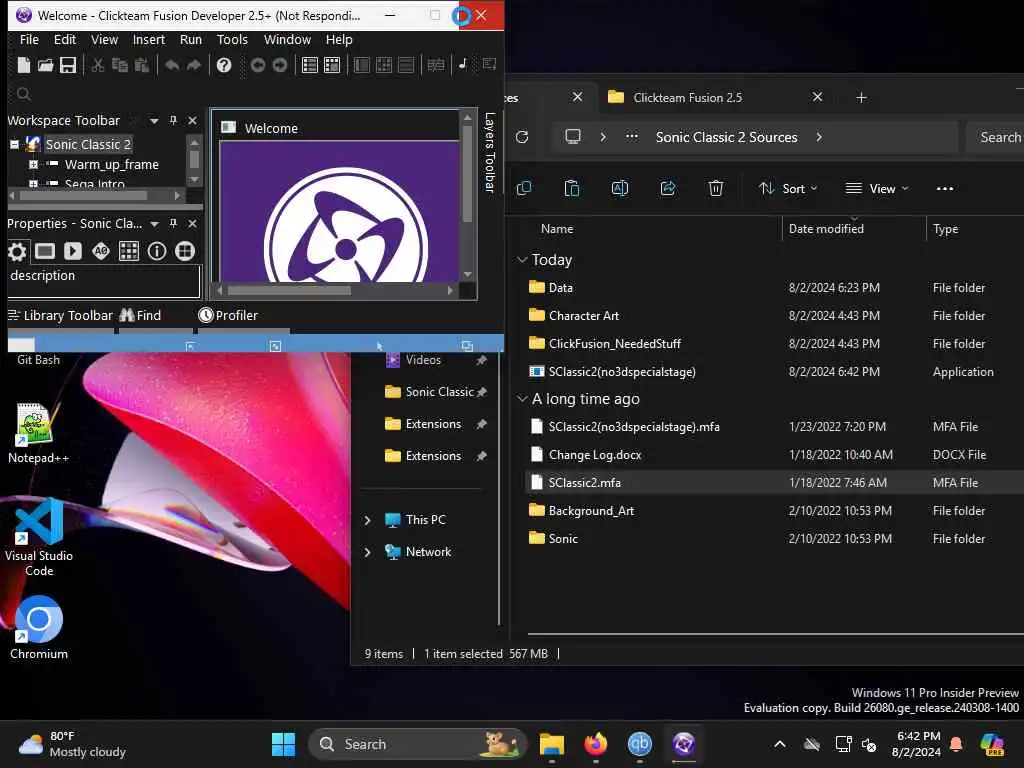
Task: Click the search magnifier icon below toolbar
Action: [24, 94]
